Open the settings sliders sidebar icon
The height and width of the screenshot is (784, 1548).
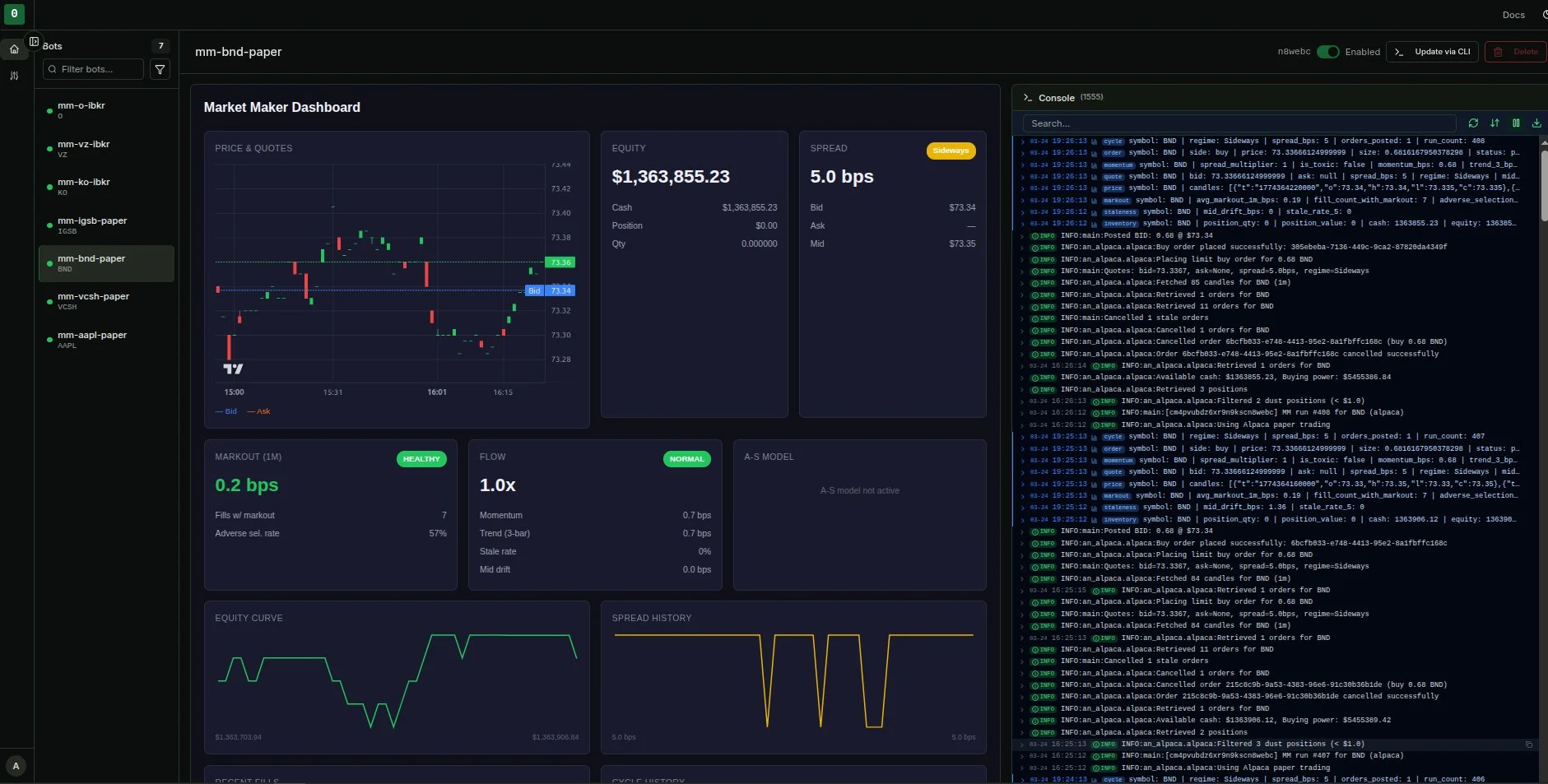tap(14, 76)
